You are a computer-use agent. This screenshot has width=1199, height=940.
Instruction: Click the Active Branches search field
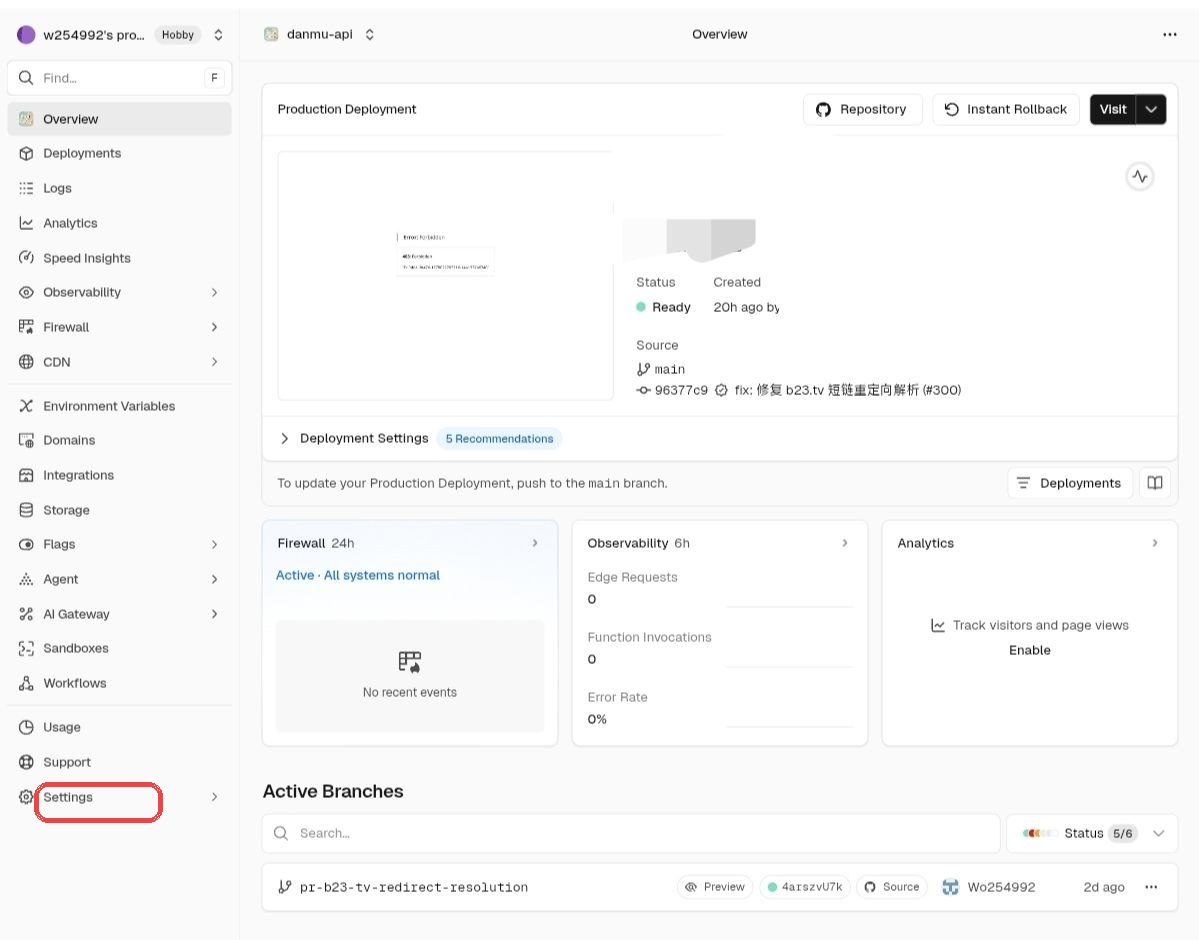pos(631,833)
